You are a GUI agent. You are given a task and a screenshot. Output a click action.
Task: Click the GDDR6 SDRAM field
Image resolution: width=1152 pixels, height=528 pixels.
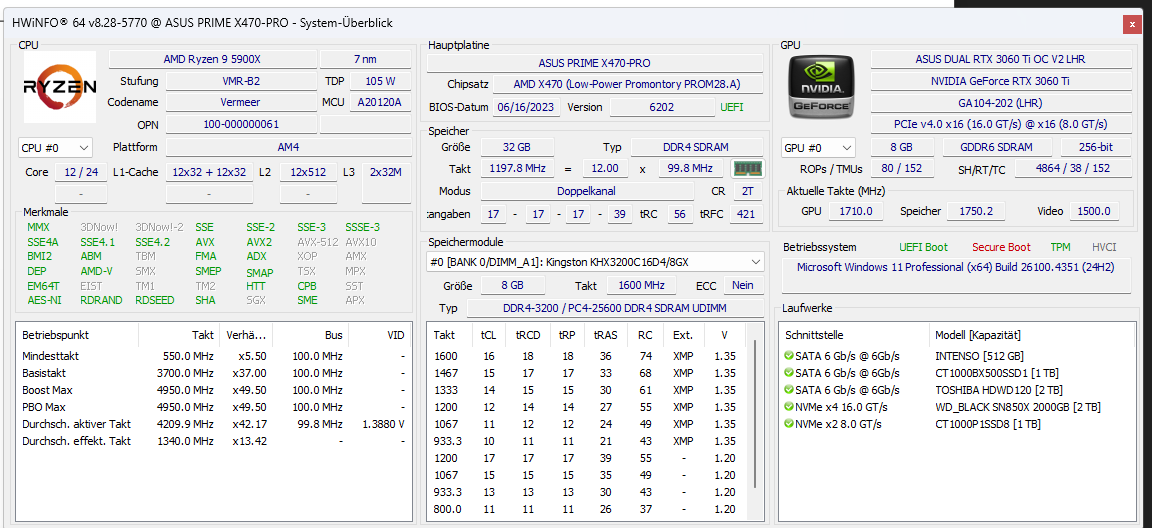tap(998, 148)
